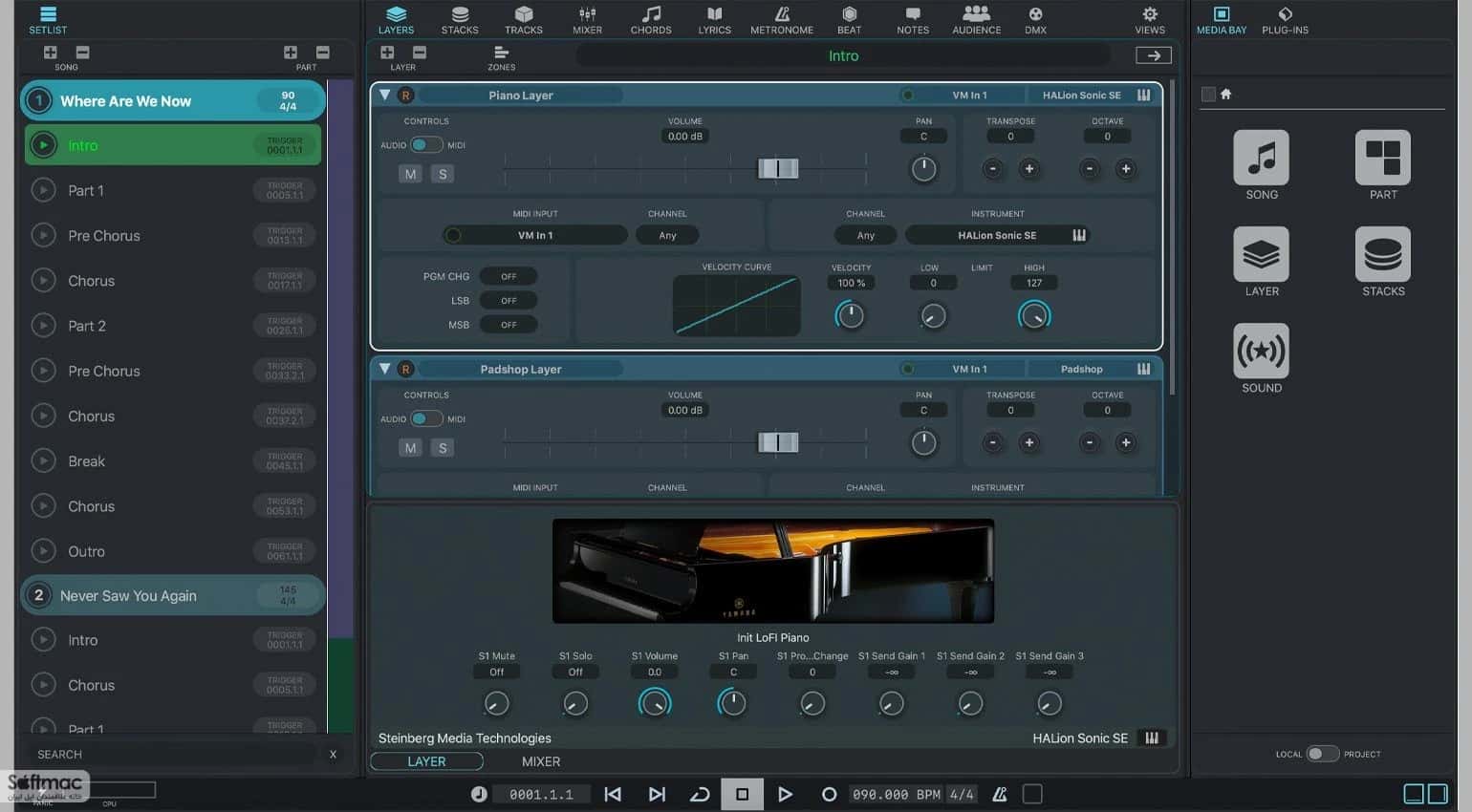Screen dimensions: 1472x812
Task: Open the Views settings gear
Action: 1150,20
